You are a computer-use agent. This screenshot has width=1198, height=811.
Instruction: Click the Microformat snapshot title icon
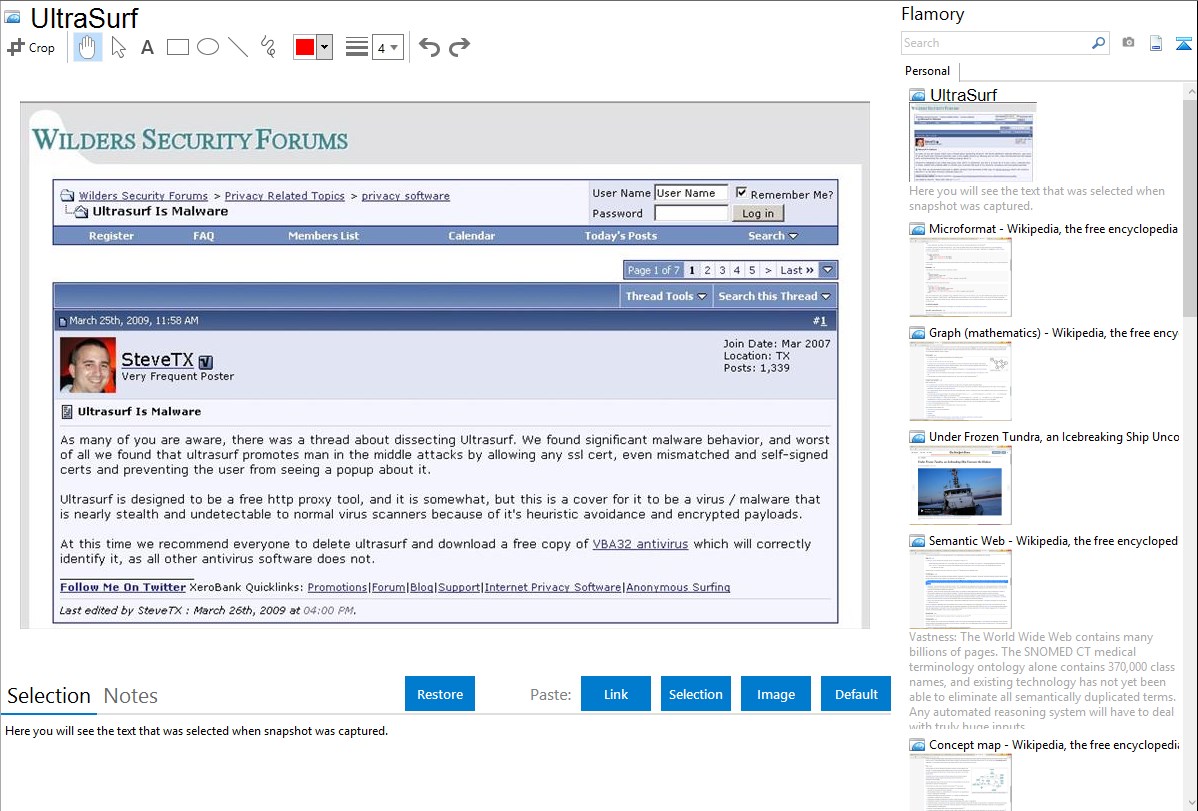[917, 229]
